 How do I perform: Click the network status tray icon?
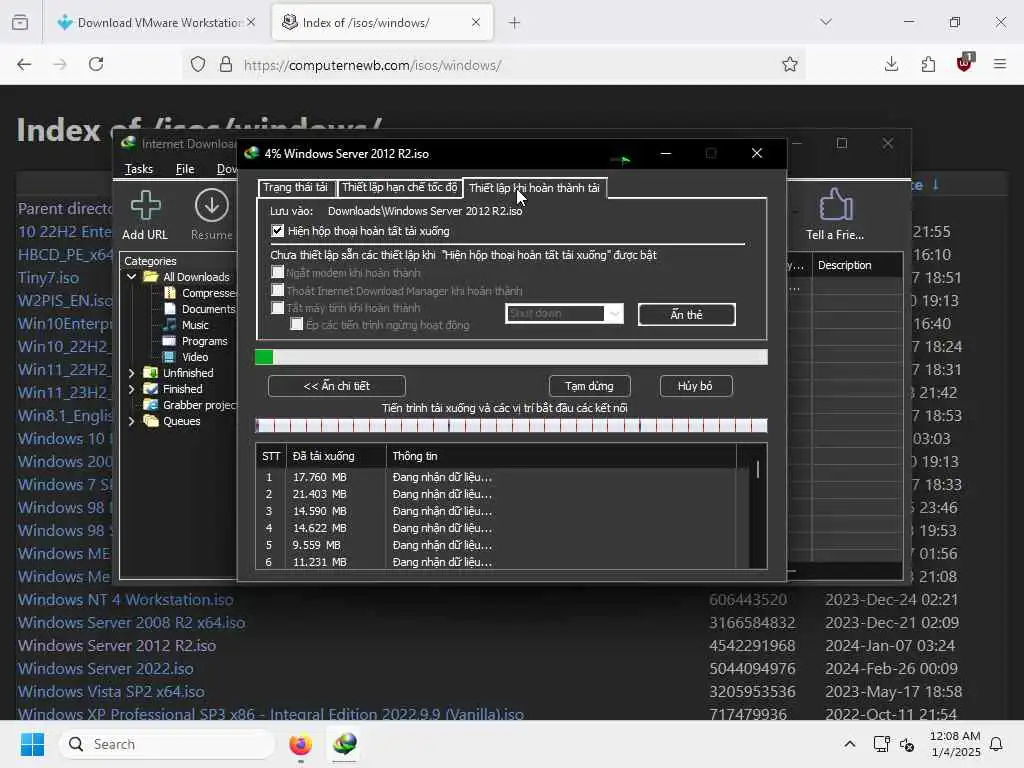pos(882,744)
